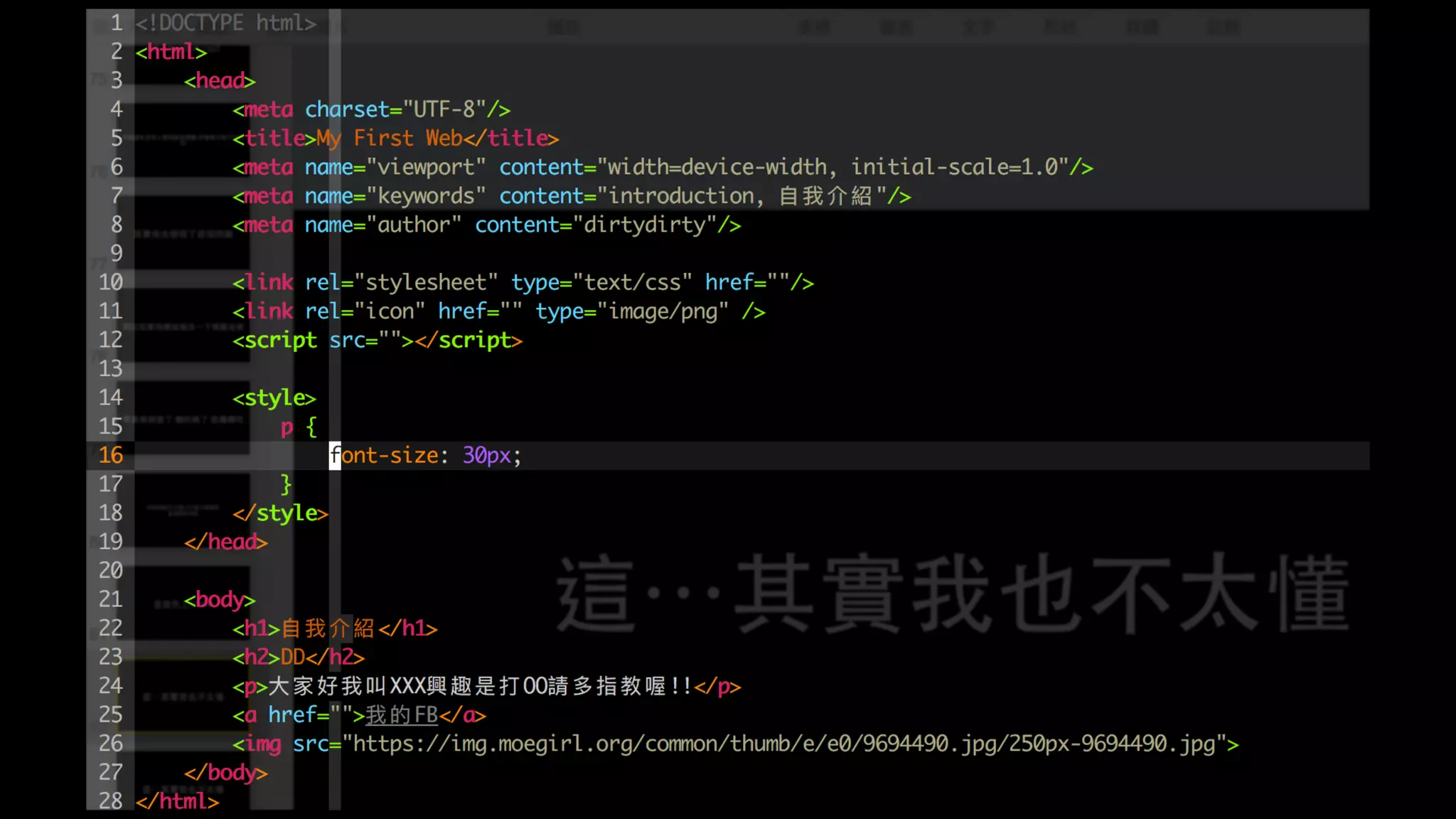Click the h2 DD heading text
The height and width of the screenshot is (819, 1456).
(293, 657)
